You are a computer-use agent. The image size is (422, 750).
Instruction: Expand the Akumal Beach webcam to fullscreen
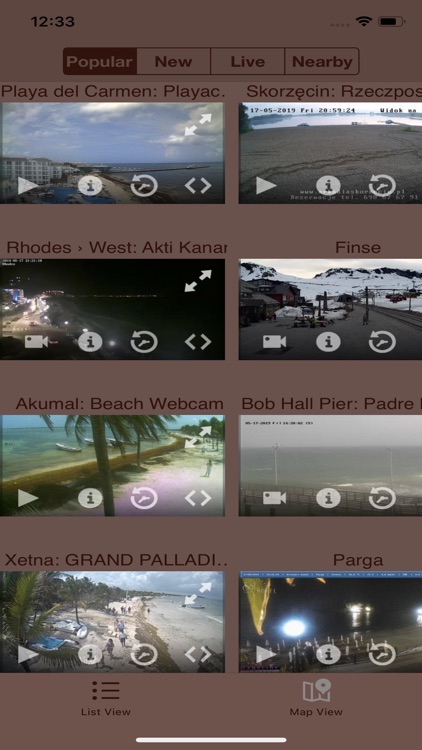click(x=198, y=437)
